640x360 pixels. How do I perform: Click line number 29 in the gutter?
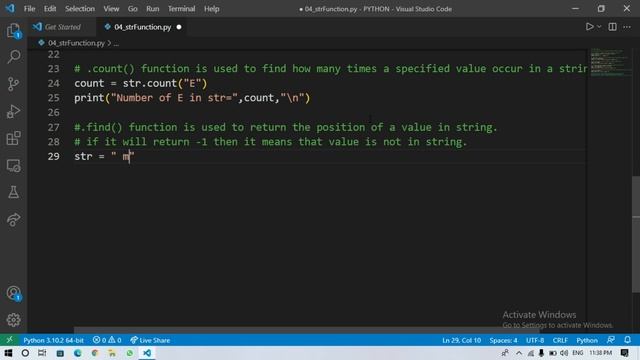click(53, 156)
